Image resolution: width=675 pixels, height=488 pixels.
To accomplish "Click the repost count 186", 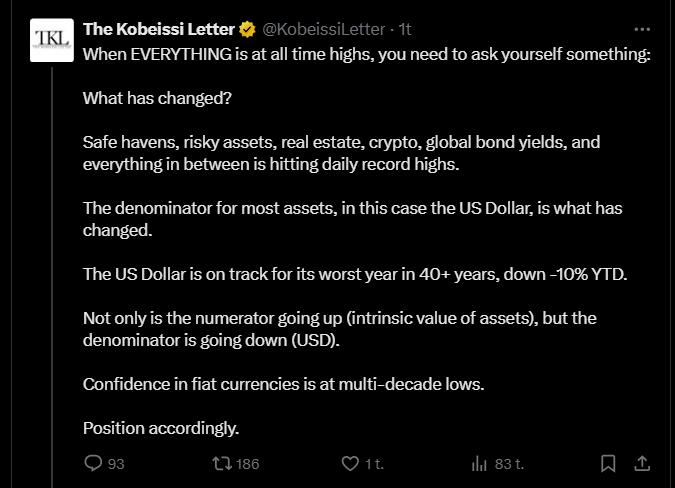I will (x=249, y=463).
